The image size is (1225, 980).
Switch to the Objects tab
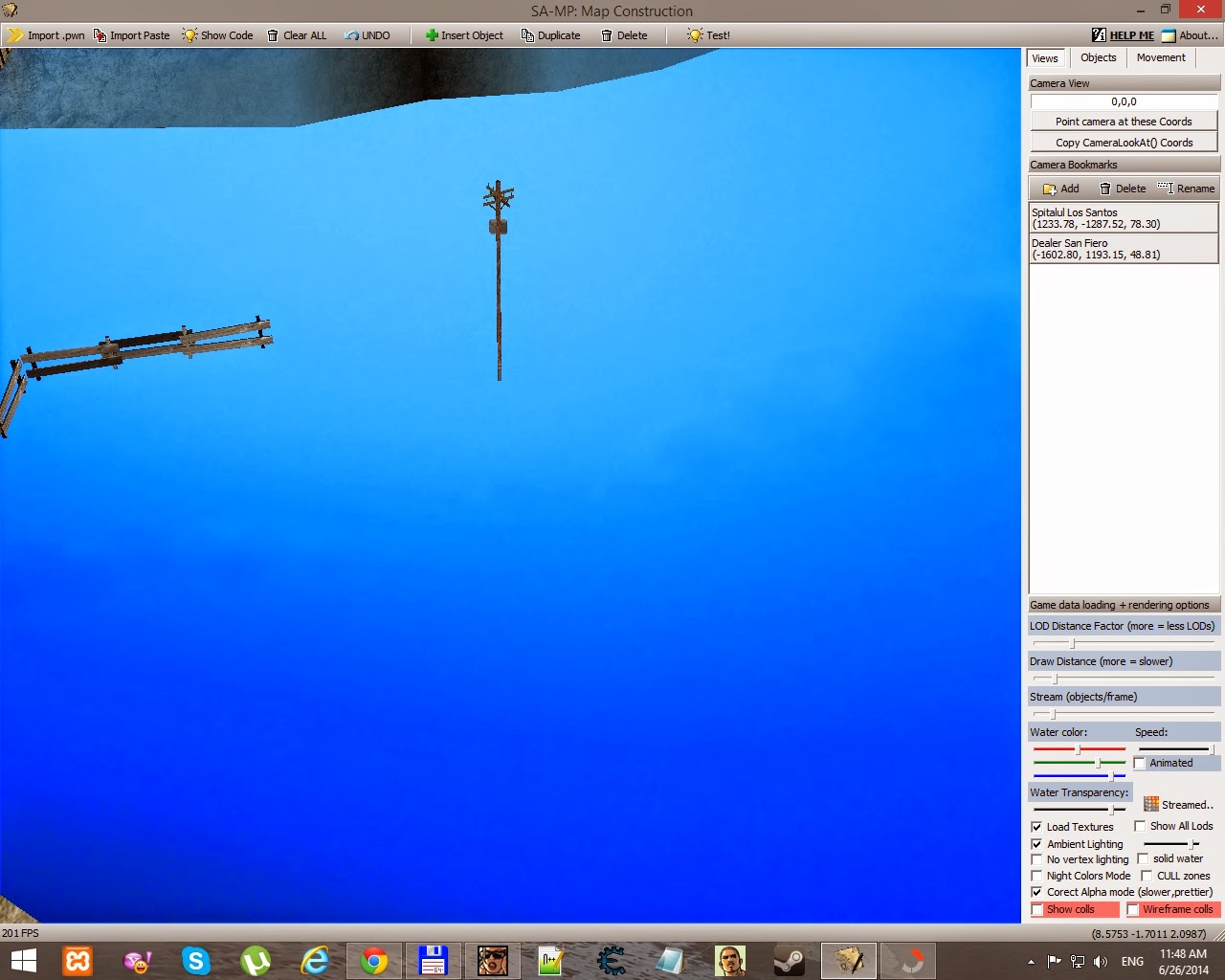pos(1099,57)
